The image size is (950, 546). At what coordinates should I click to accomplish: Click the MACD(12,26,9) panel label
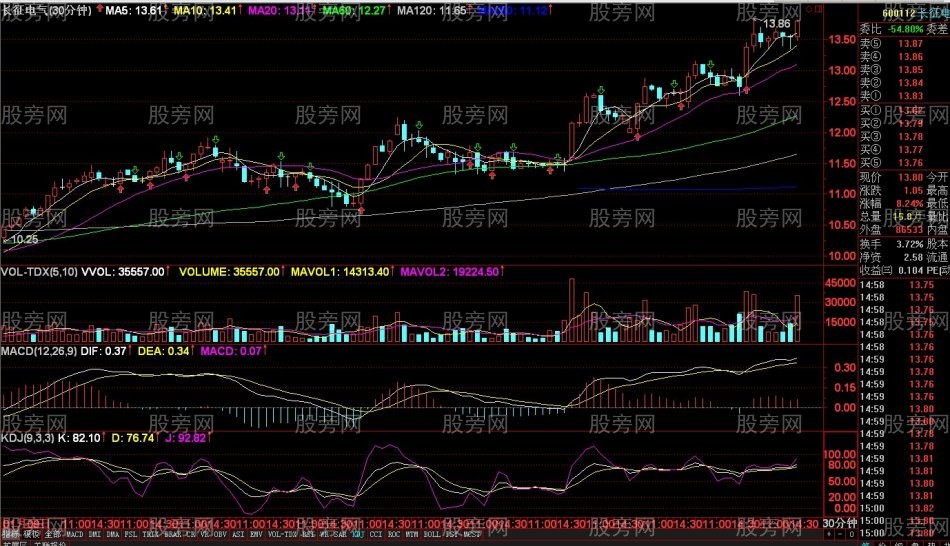[x=39, y=351]
